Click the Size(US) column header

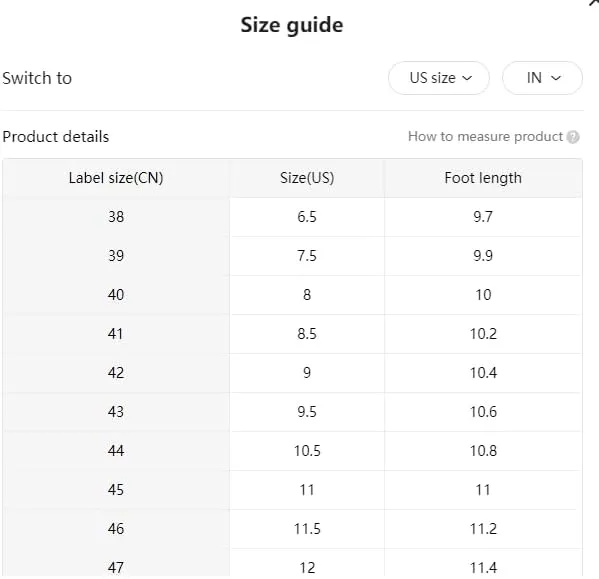pos(307,178)
